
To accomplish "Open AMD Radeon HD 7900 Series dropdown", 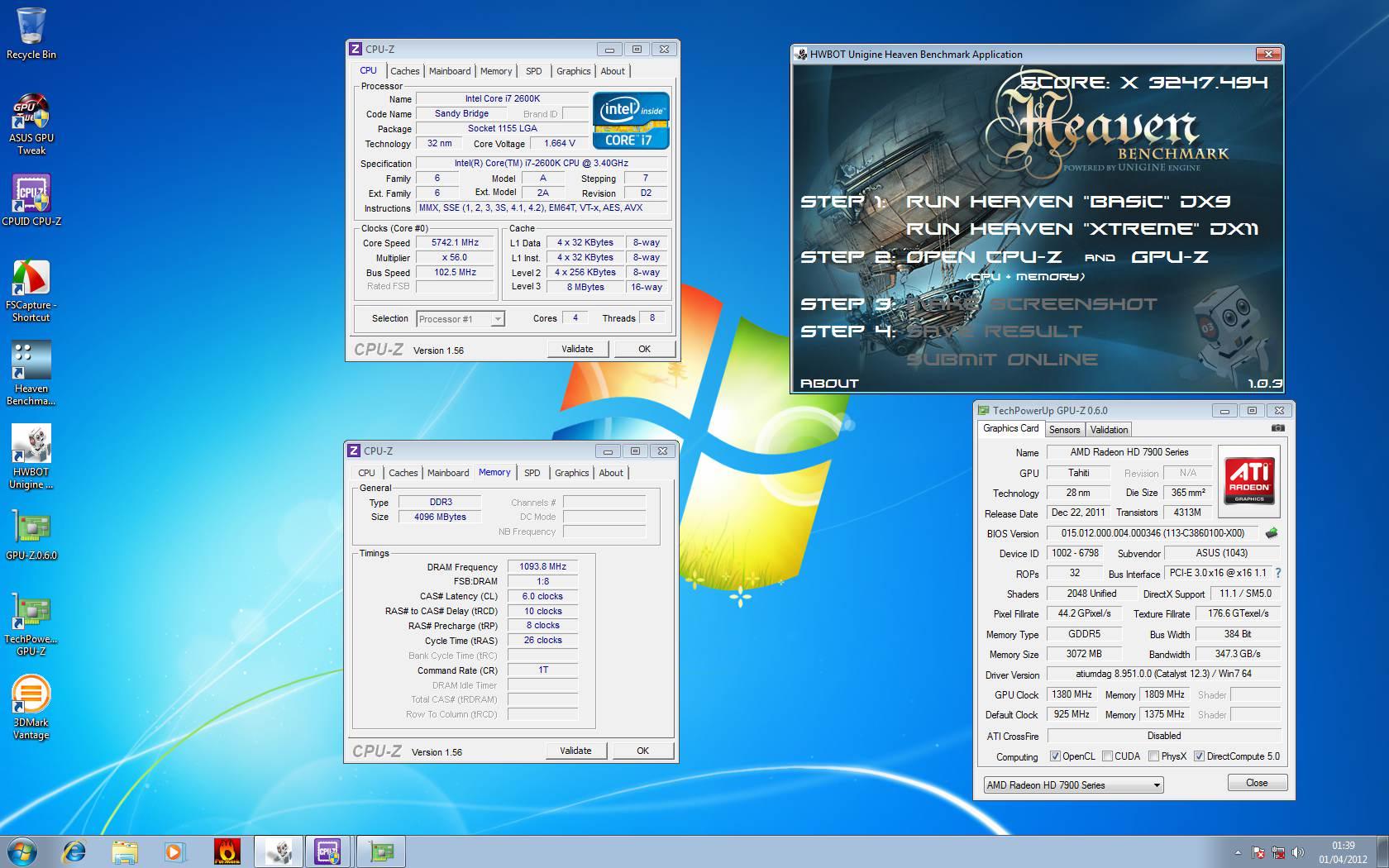I will (x=1073, y=785).
